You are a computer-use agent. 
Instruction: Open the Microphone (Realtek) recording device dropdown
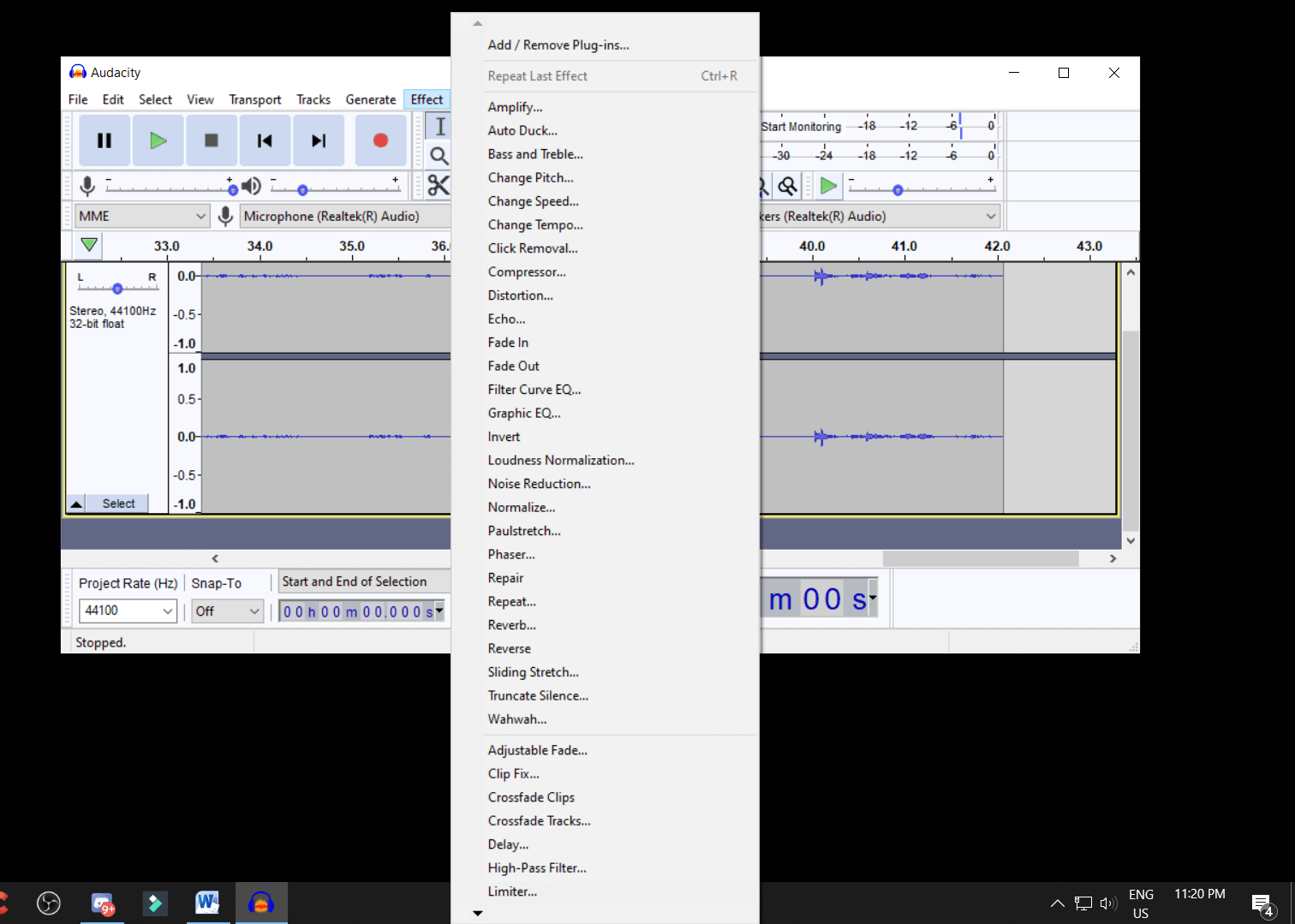[345, 216]
